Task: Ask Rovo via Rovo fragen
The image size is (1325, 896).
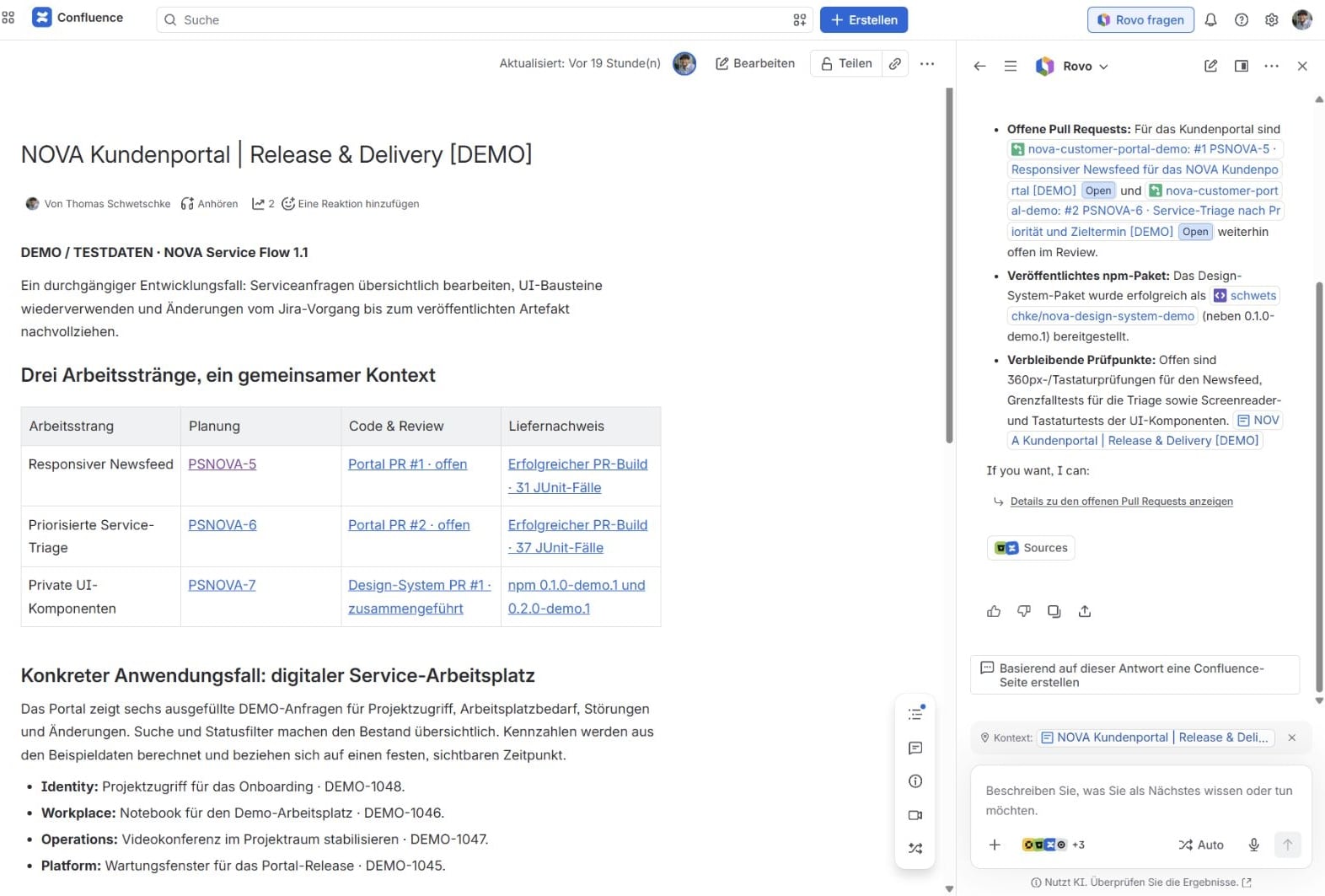Action: point(1140,19)
